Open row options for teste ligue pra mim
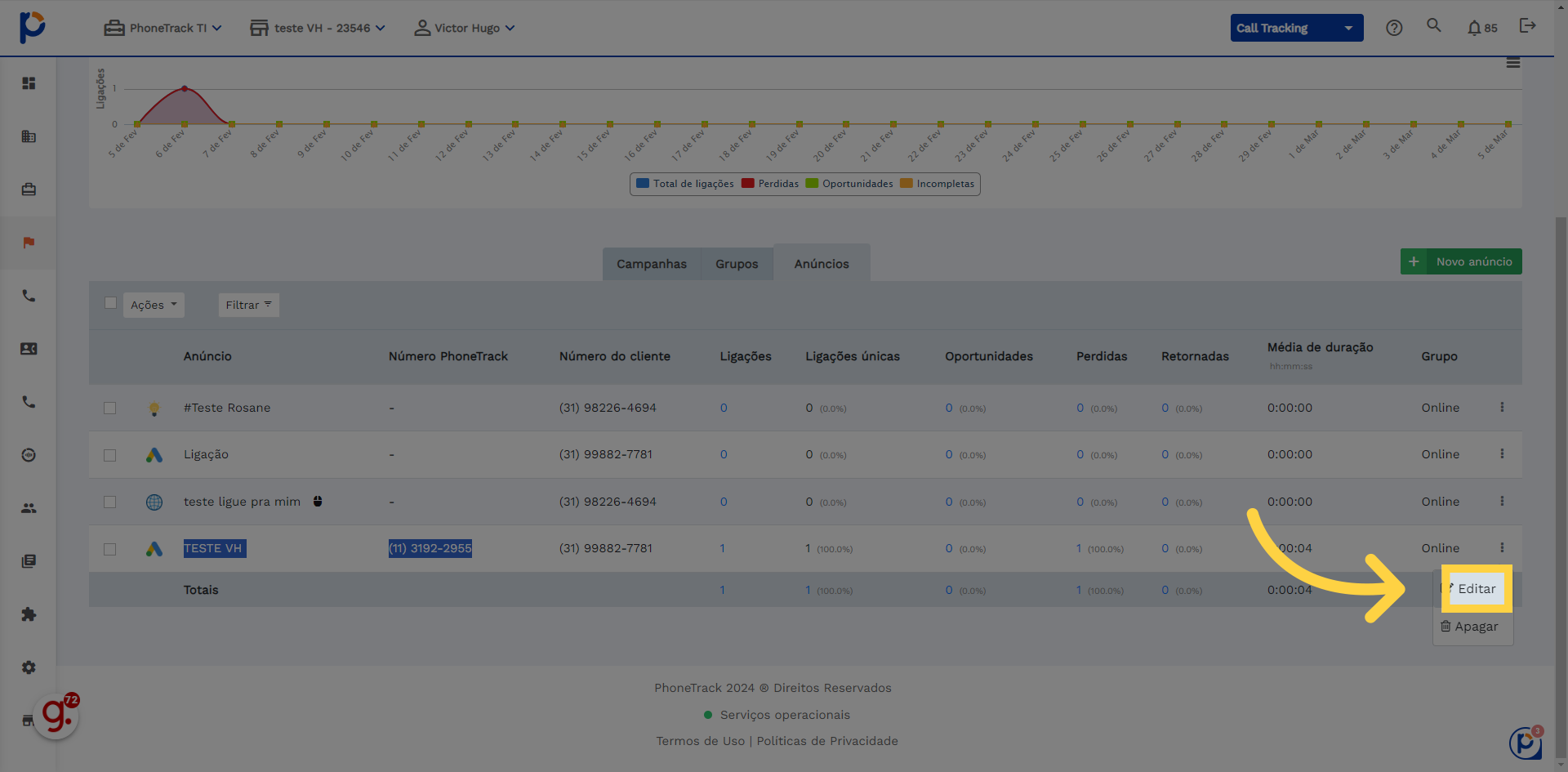Screen dimensions: 1568x772 [x=1502, y=501]
